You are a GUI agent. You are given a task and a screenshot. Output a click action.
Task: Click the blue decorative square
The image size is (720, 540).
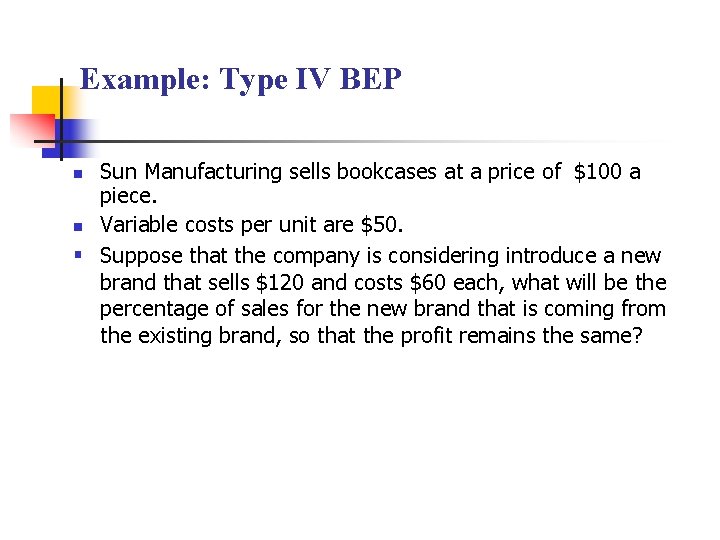click(x=69, y=139)
